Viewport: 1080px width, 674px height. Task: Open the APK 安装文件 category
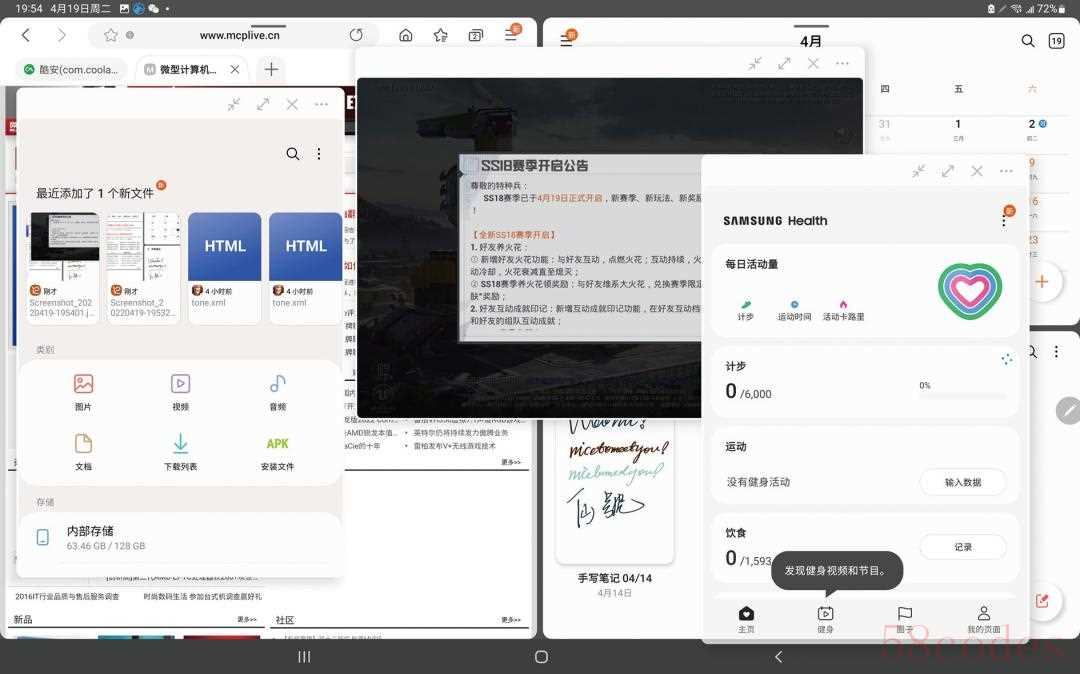(278, 452)
